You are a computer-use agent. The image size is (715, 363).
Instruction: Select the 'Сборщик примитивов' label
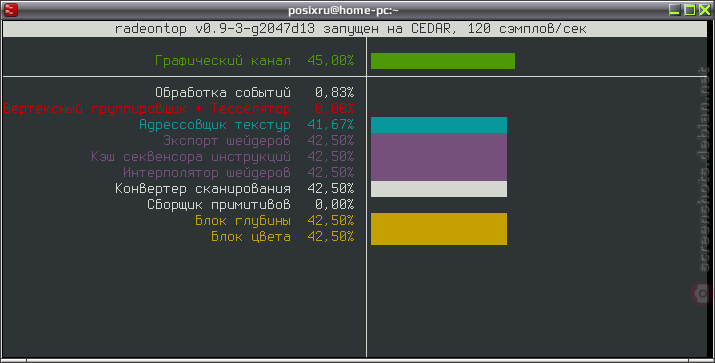(219, 204)
